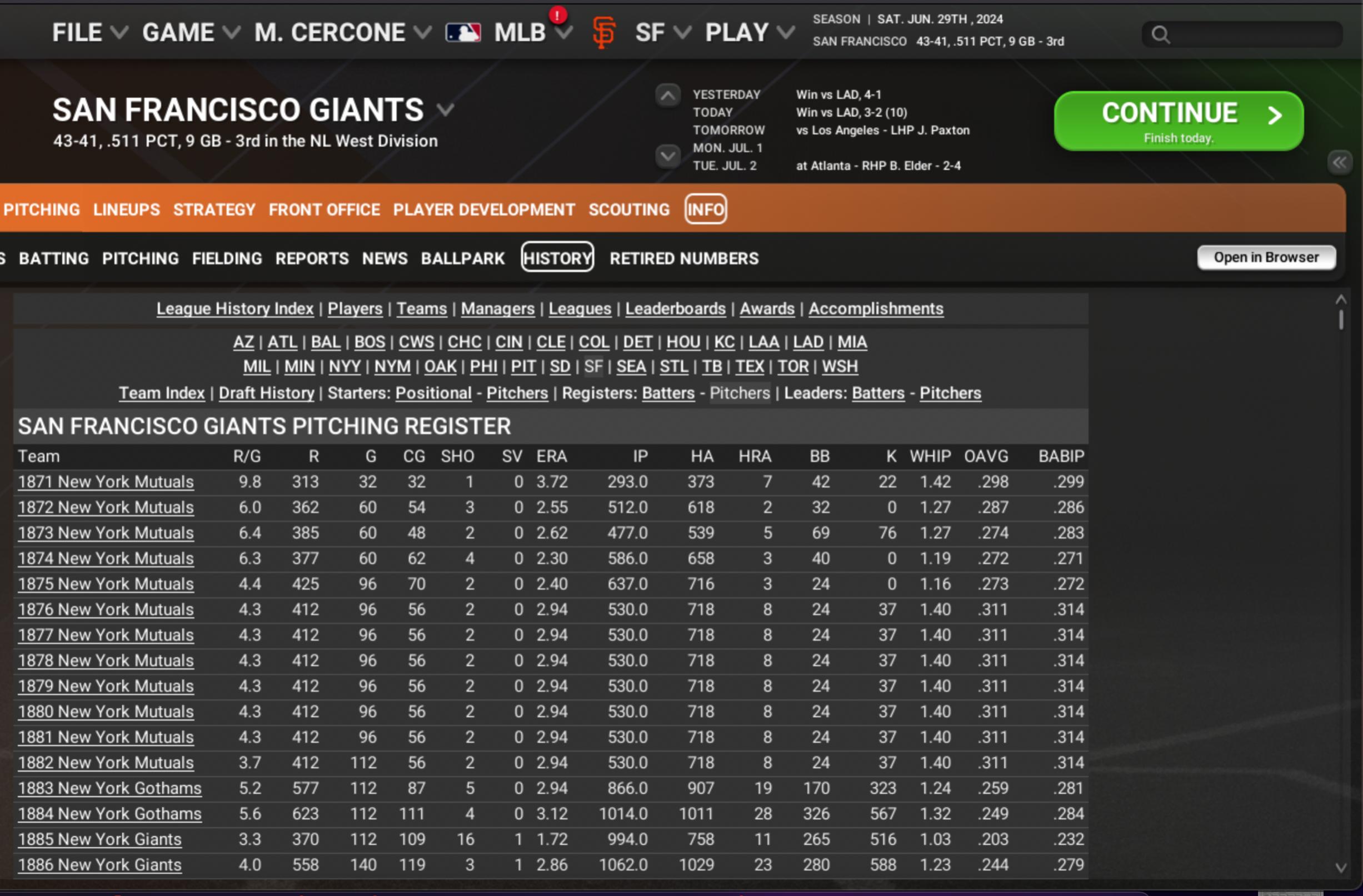Click the Open in Browser button
The width and height of the screenshot is (1363, 896).
tap(1266, 258)
